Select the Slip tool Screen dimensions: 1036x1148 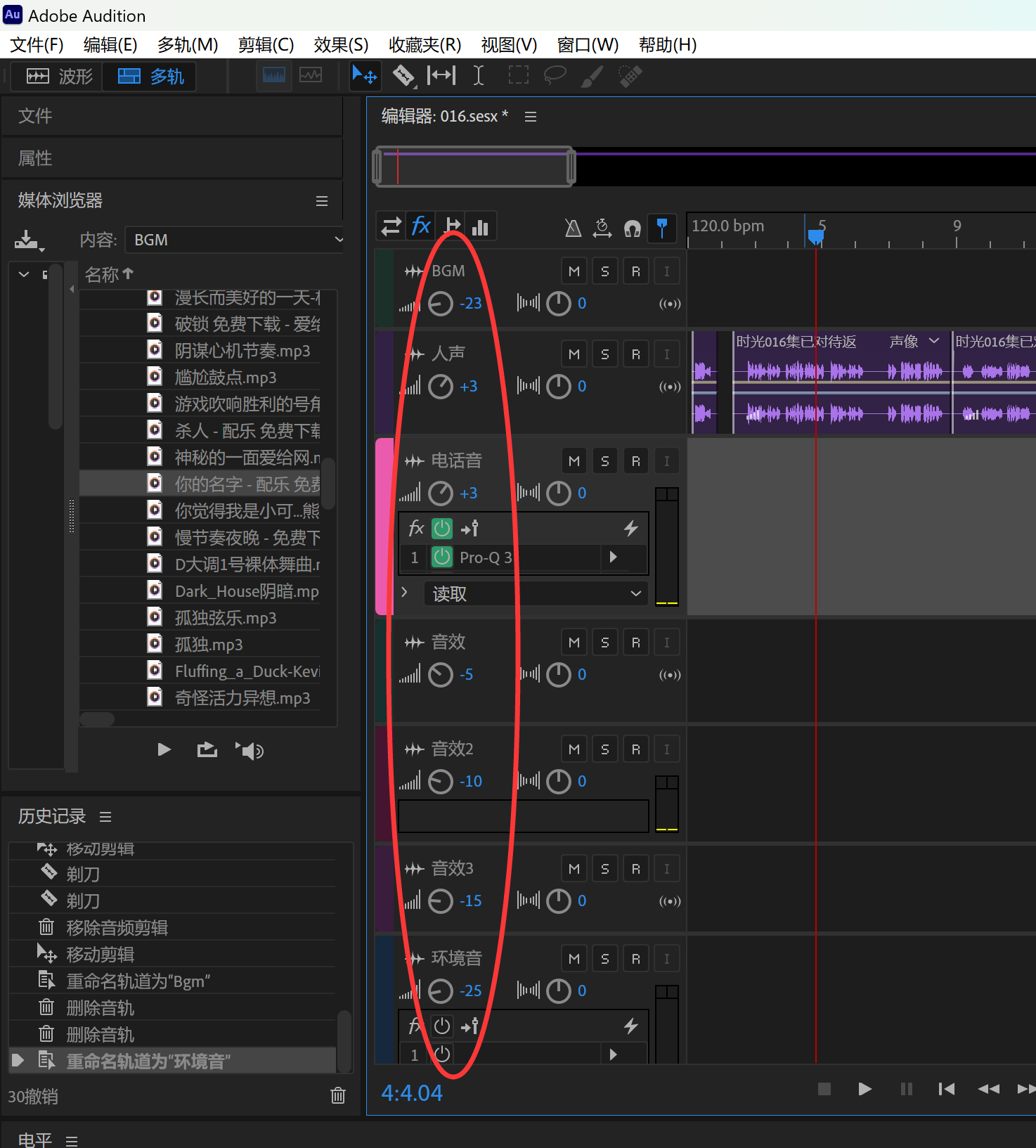441,75
